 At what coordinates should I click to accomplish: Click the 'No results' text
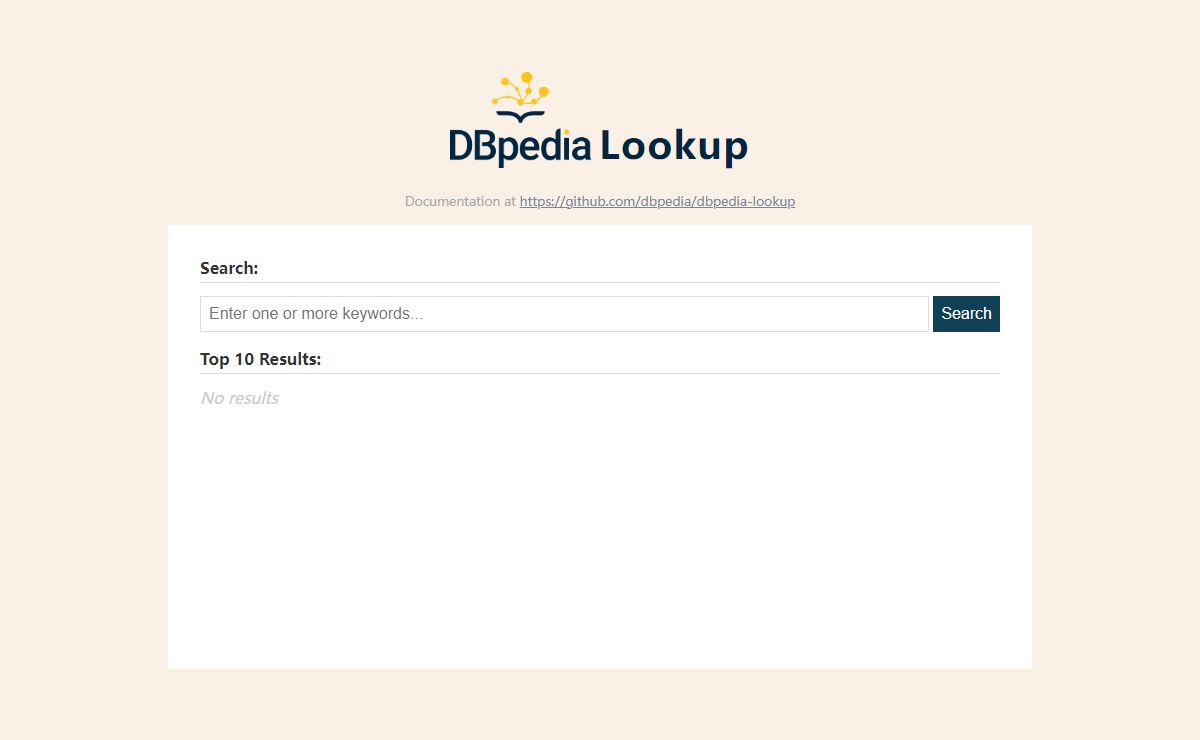tap(239, 398)
